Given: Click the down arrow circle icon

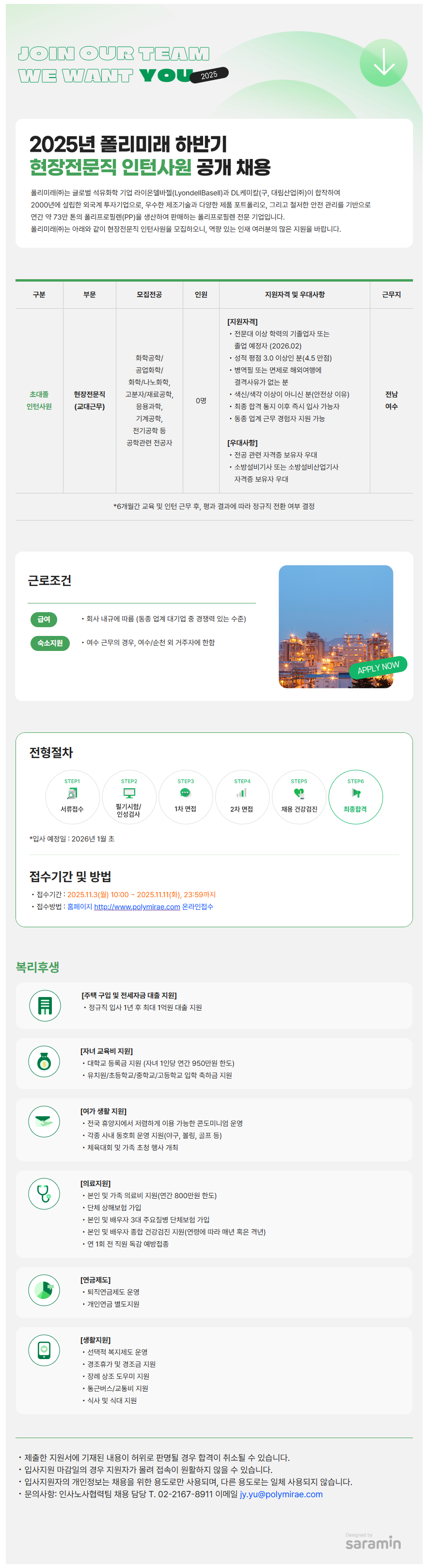Looking at the screenshot, I should tap(383, 63).
